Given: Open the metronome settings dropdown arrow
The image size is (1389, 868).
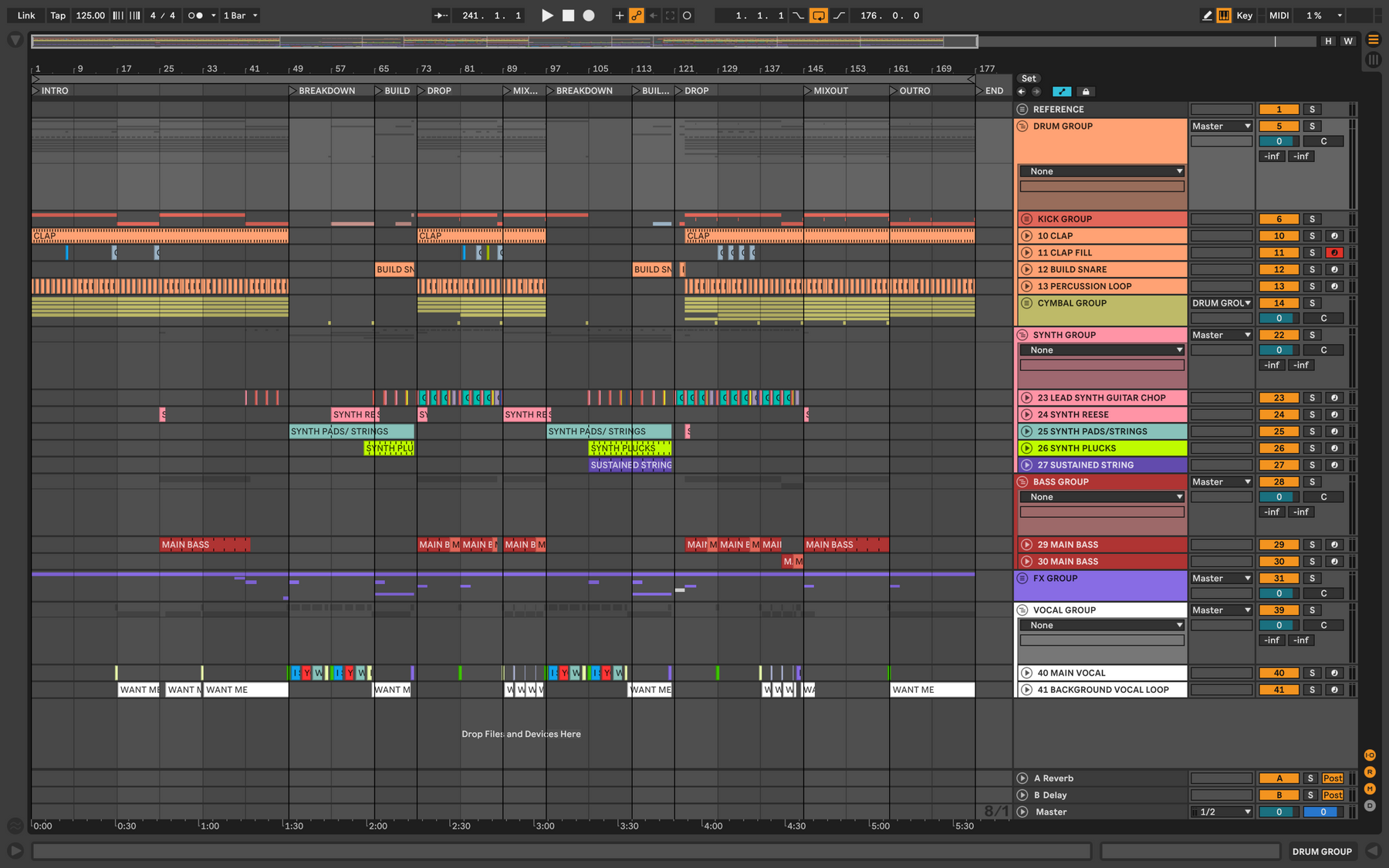Looking at the screenshot, I should click(x=214, y=15).
